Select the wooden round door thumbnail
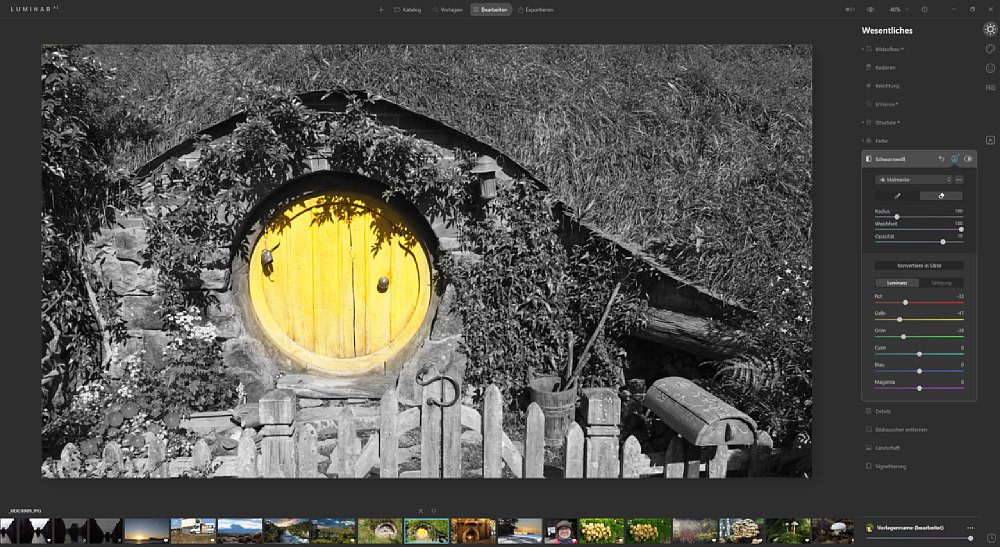Image resolution: width=1000 pixels, height=547 pixels. 473,531
